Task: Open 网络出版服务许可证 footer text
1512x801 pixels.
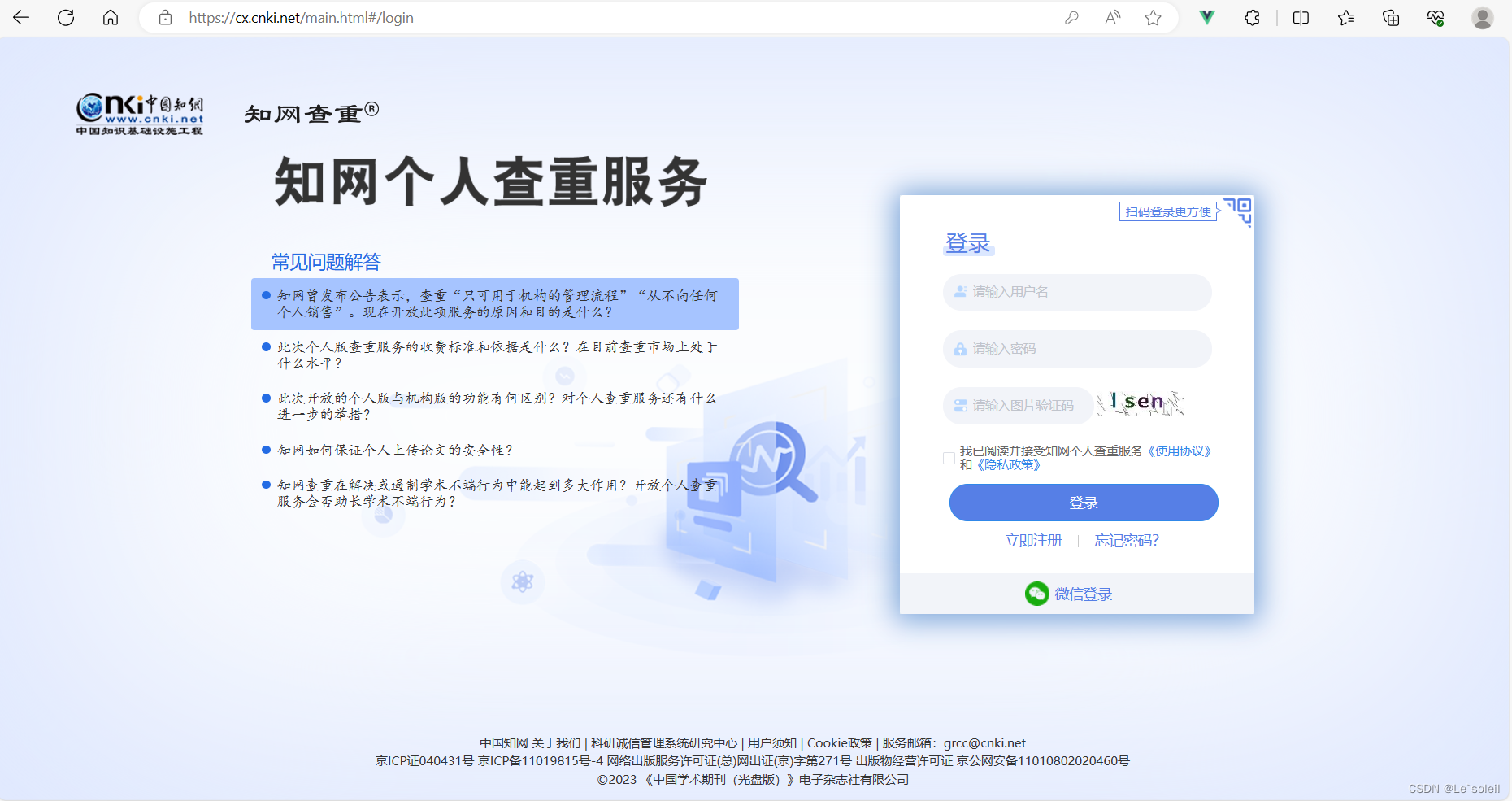Action: coord(728,760)
